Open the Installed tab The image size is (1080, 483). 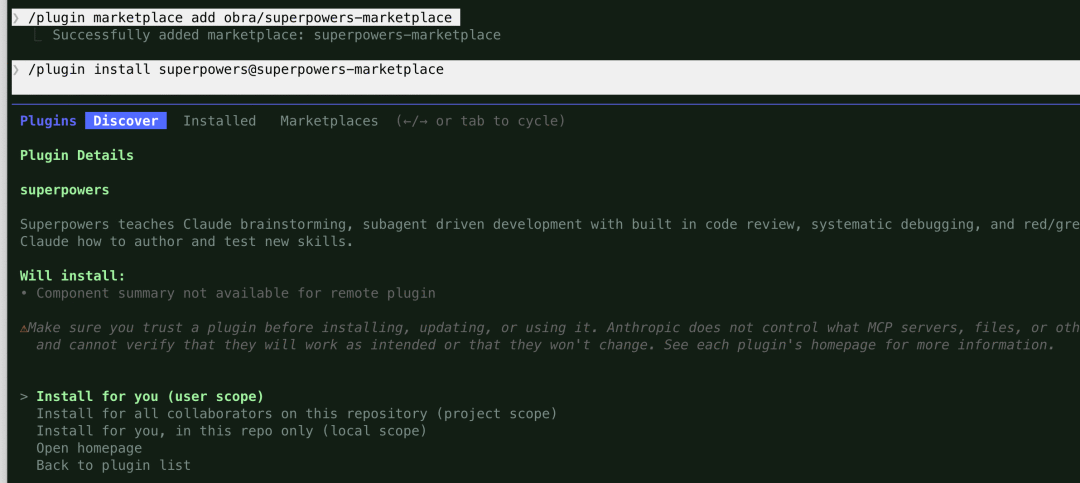[219, 121]
